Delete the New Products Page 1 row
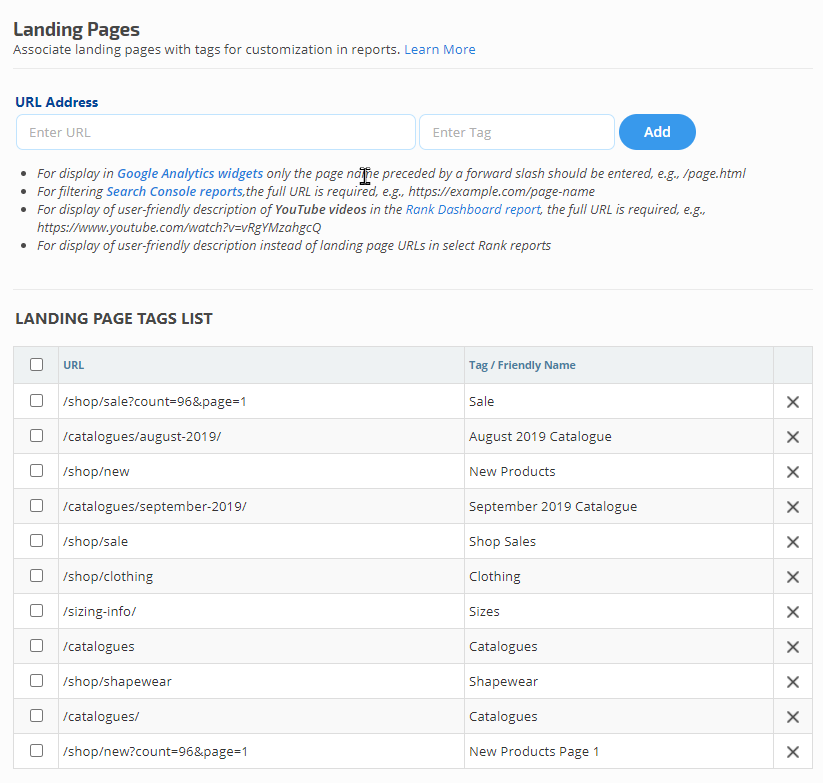The image size is (823, 783). [x=792, y=752]
